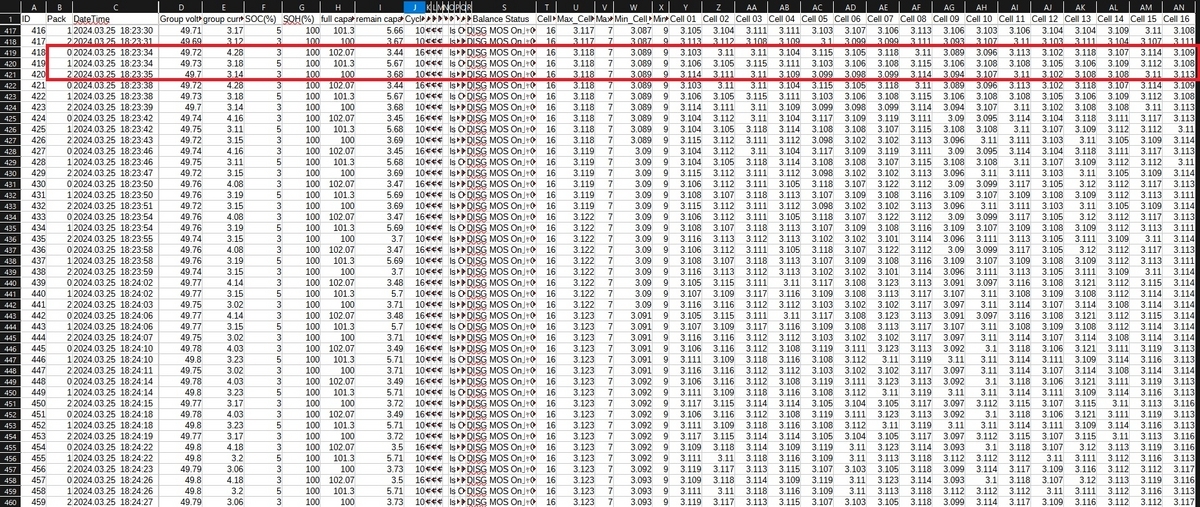
Task: Click the 'Group volt' header cell
Action: click(181, 19)
